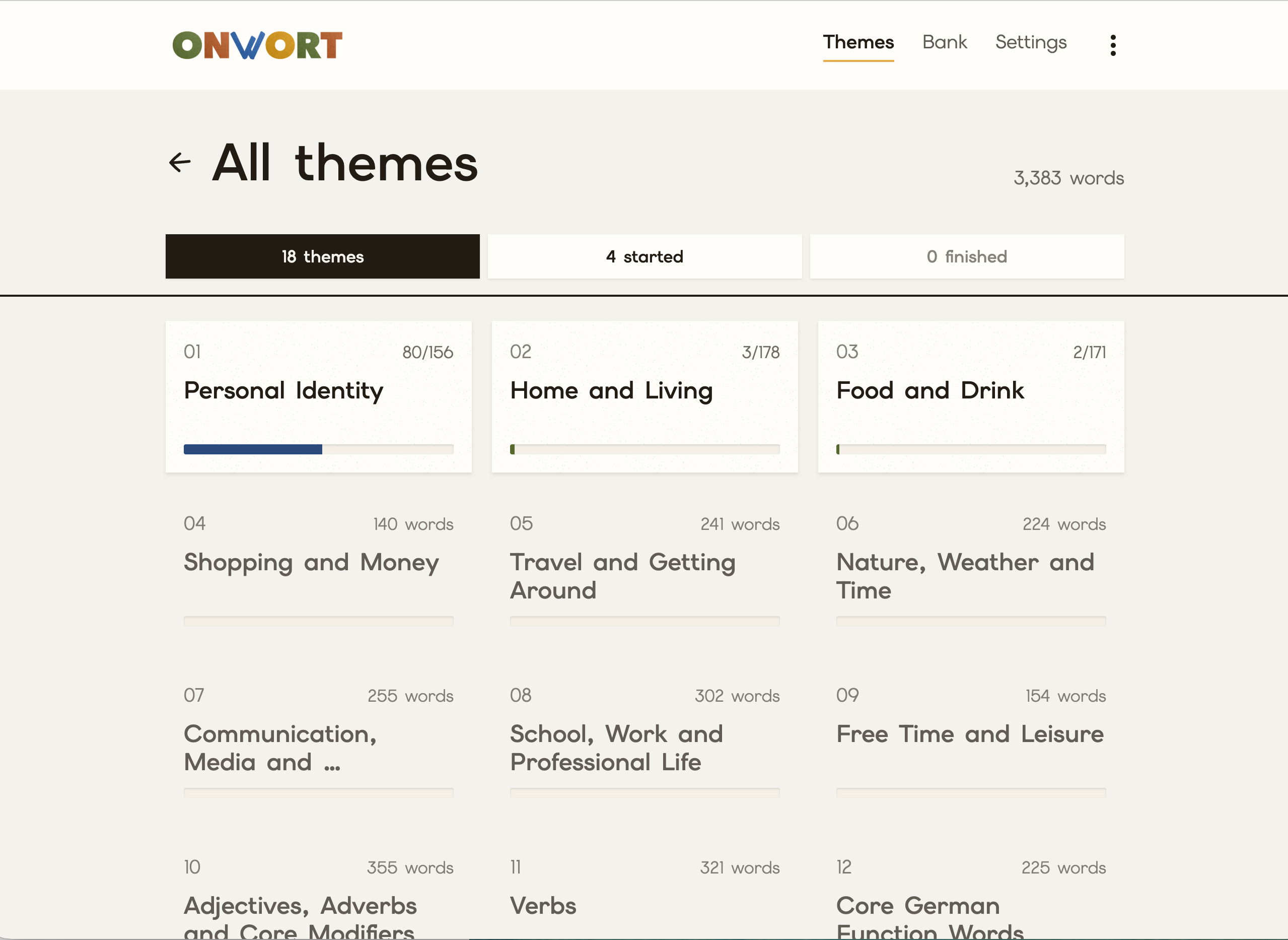
Task: Open Nature, Weather and Time theme
Action: [x=971, y=568]
